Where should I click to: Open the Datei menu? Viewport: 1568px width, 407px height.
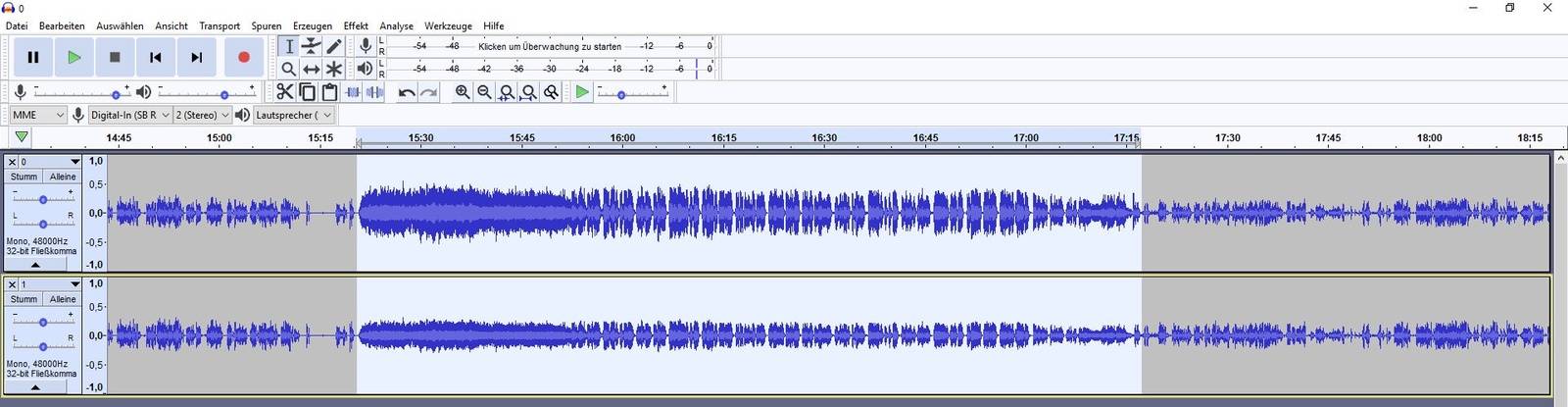[17, 25]
